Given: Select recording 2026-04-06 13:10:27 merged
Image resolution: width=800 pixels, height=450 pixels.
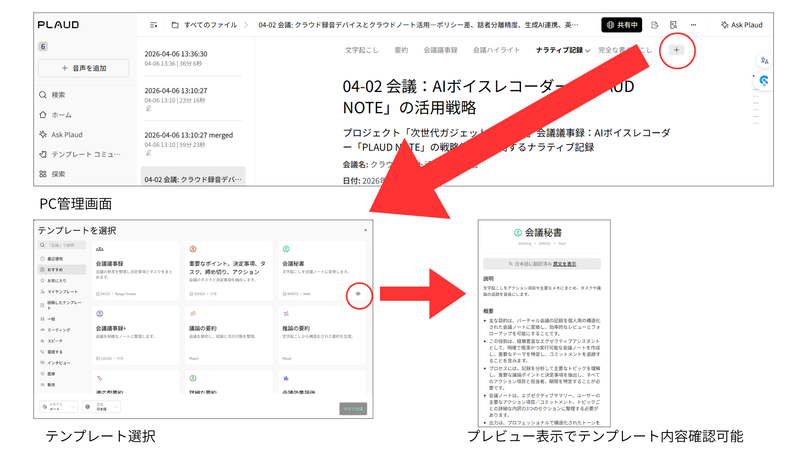Looking at the screenshot, I should (193, 143).
